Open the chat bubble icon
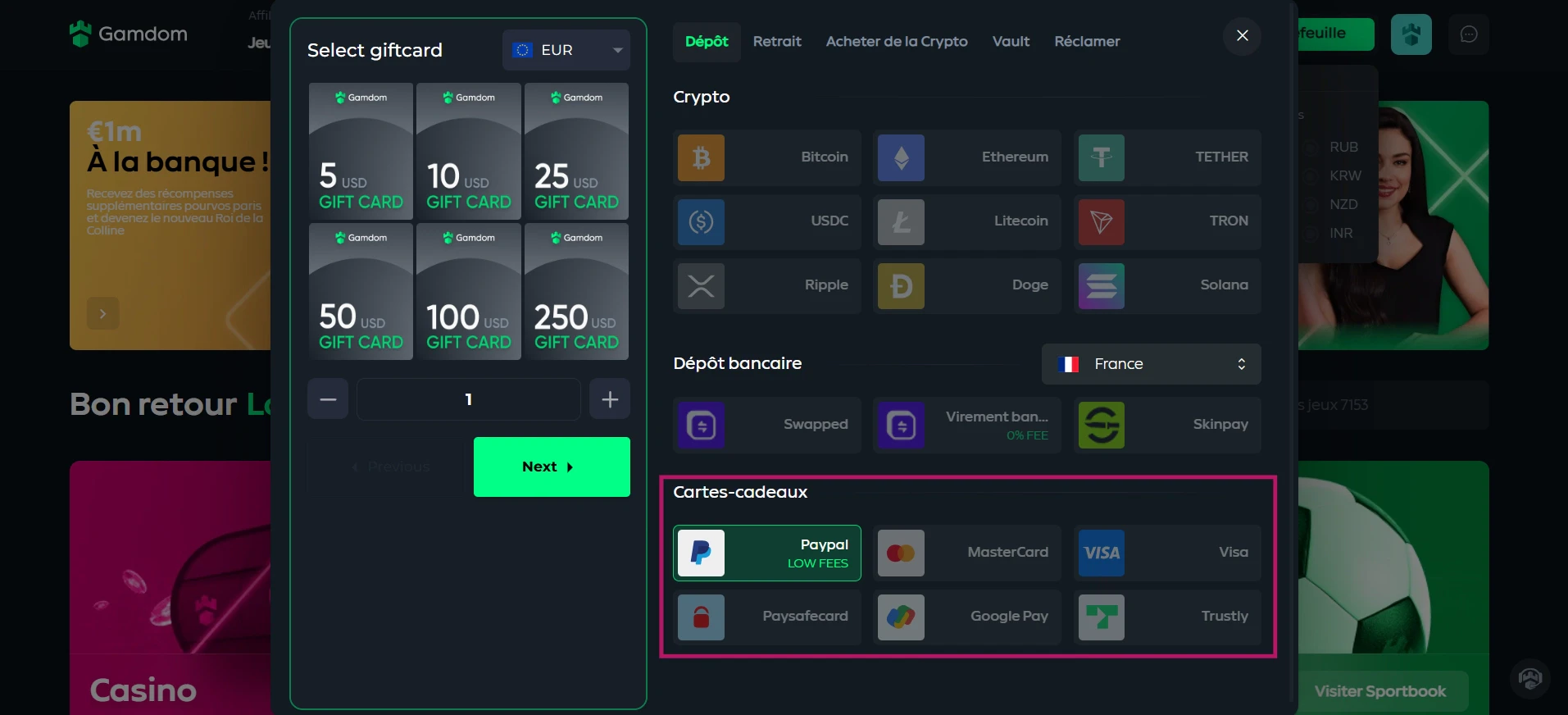The width and height of the screenshot is (1568, 715). 1469,34
